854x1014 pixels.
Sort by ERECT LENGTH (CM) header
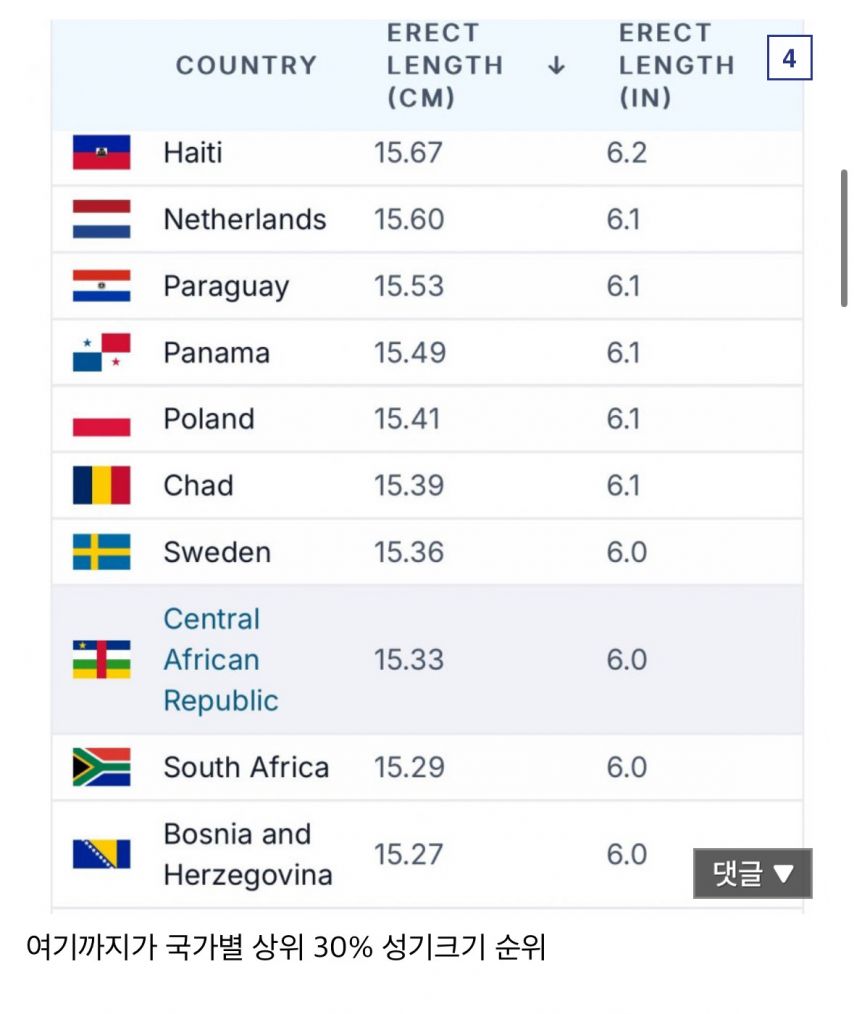(x=444, y=66)
